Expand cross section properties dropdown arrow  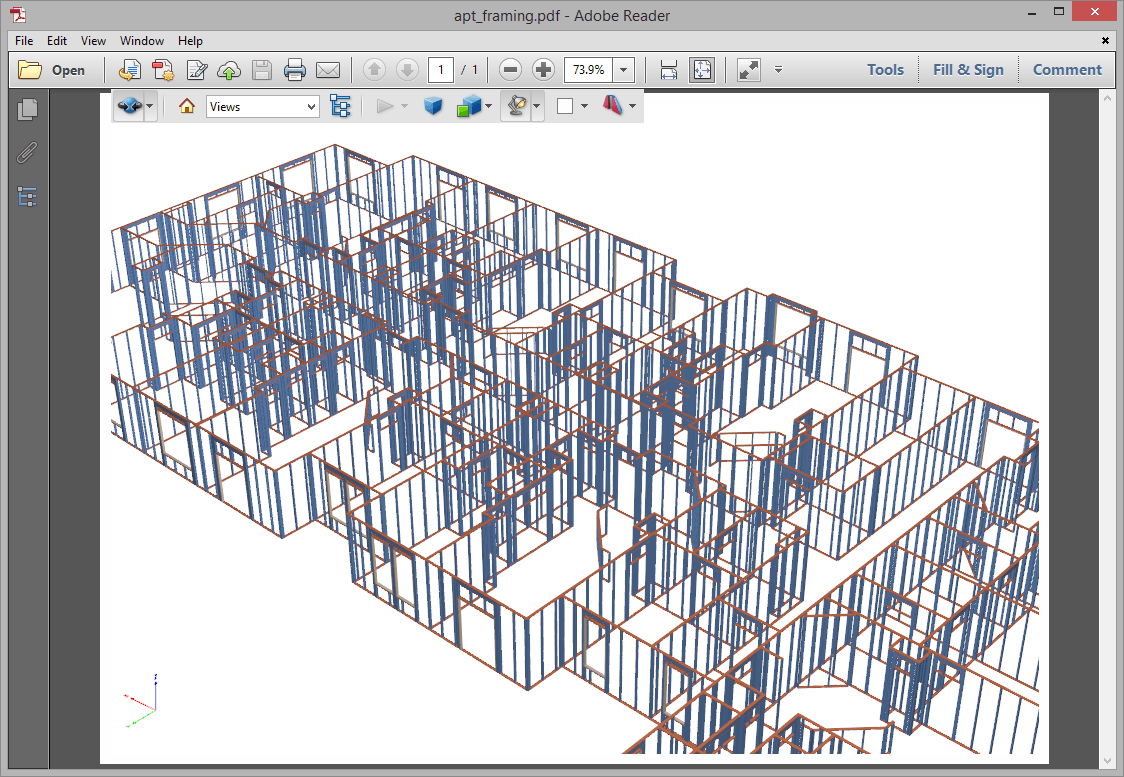coord(632,106)
